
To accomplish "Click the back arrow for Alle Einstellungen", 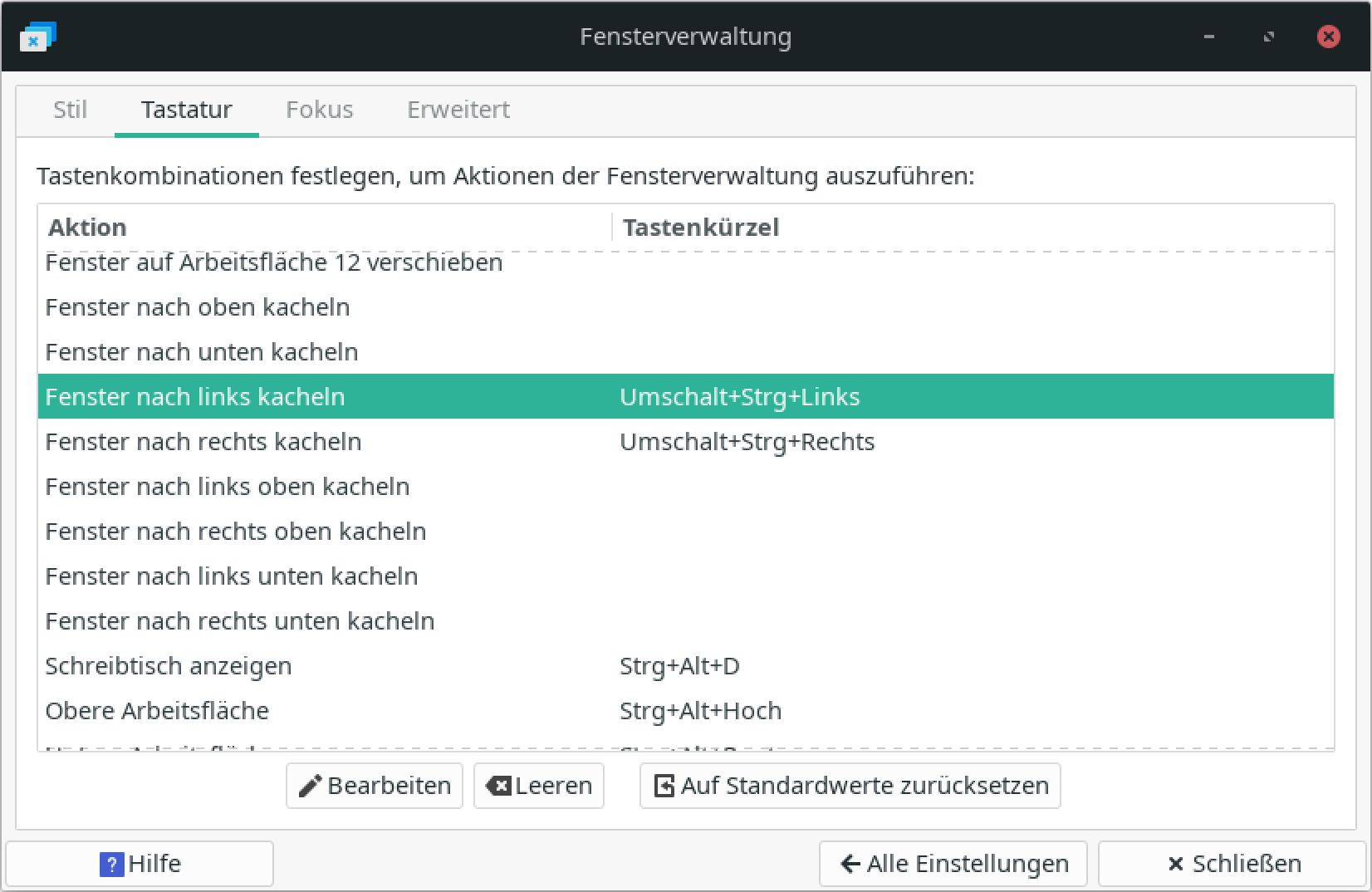I will [x=850, y=865].
